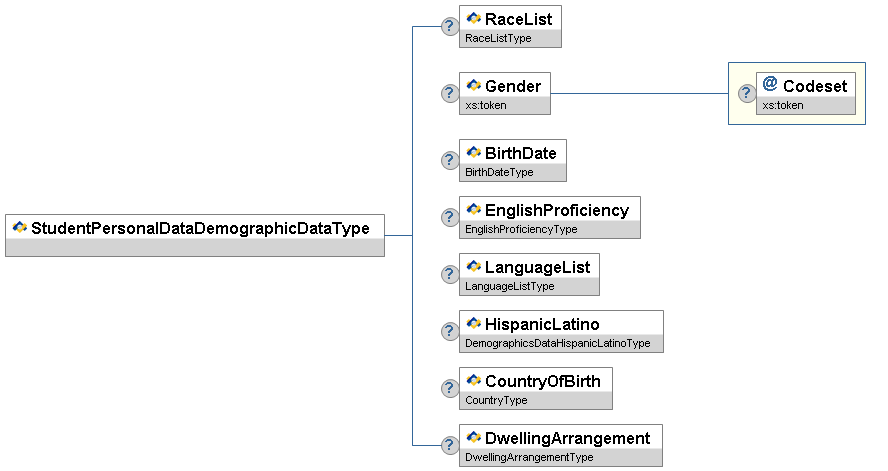This screenshot has height=471, width=888.
Task: Click question mark icon beside LanguageList
Action: tap(450, 274)
